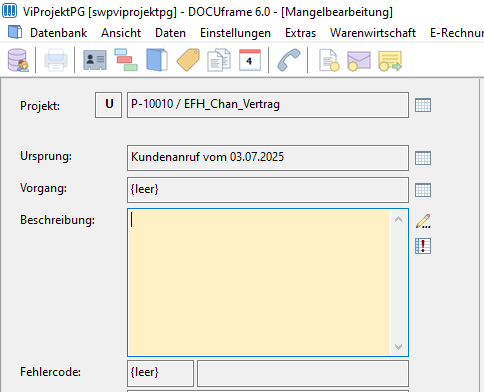The height and width of the screenshot is (392, 484).
Task: Open the database user icon in toolbar
Action: click(x=18, y=60)
